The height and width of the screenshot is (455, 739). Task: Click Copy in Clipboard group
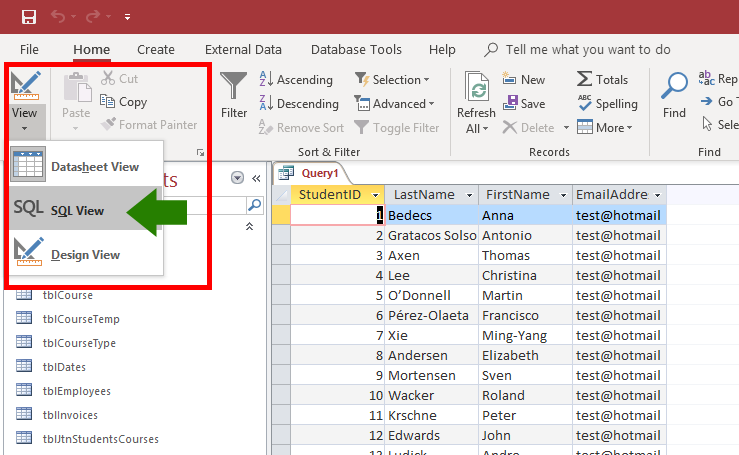124,101
